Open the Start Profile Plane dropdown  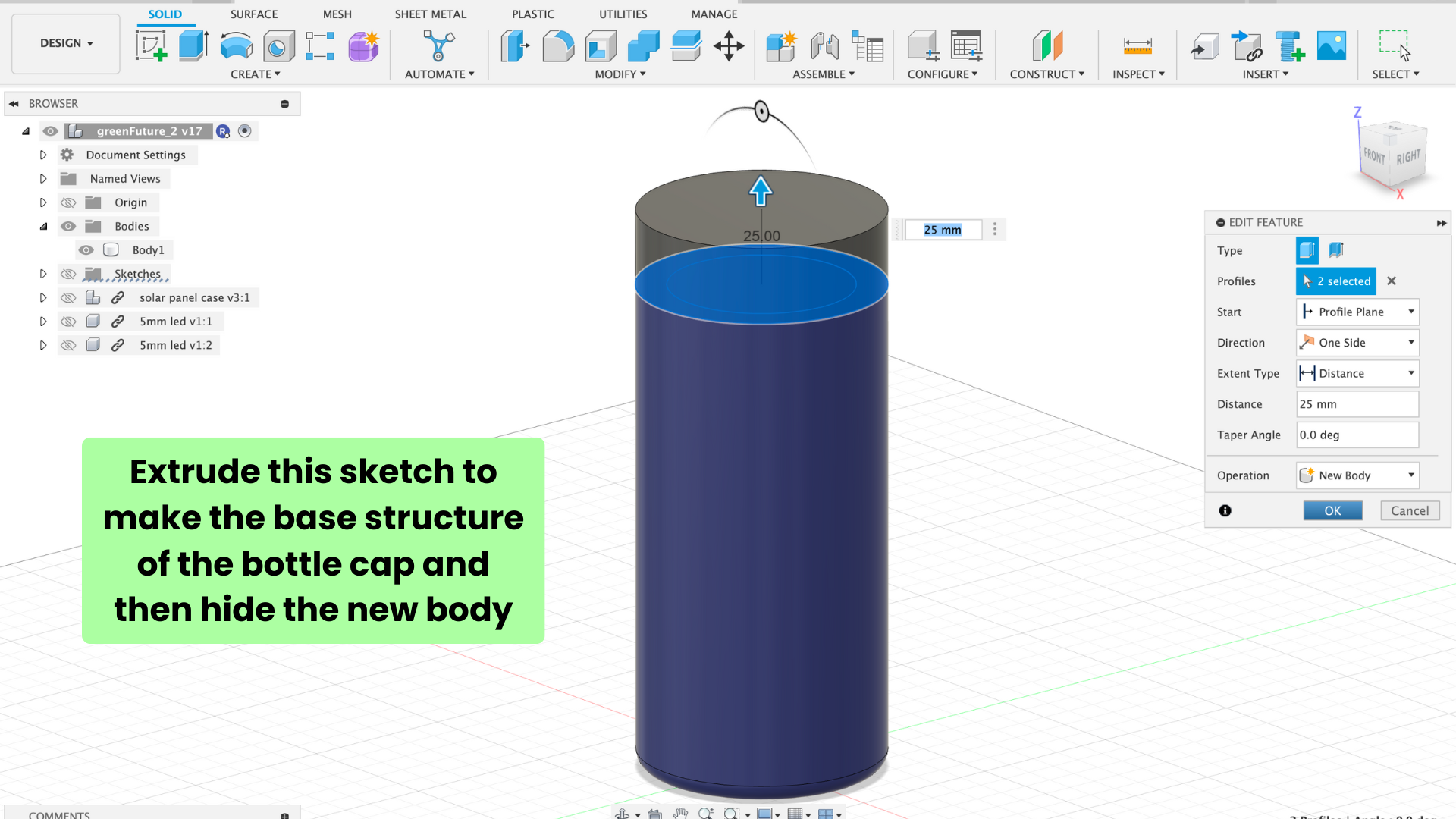pyautogui.click(x=1357, y=312)
